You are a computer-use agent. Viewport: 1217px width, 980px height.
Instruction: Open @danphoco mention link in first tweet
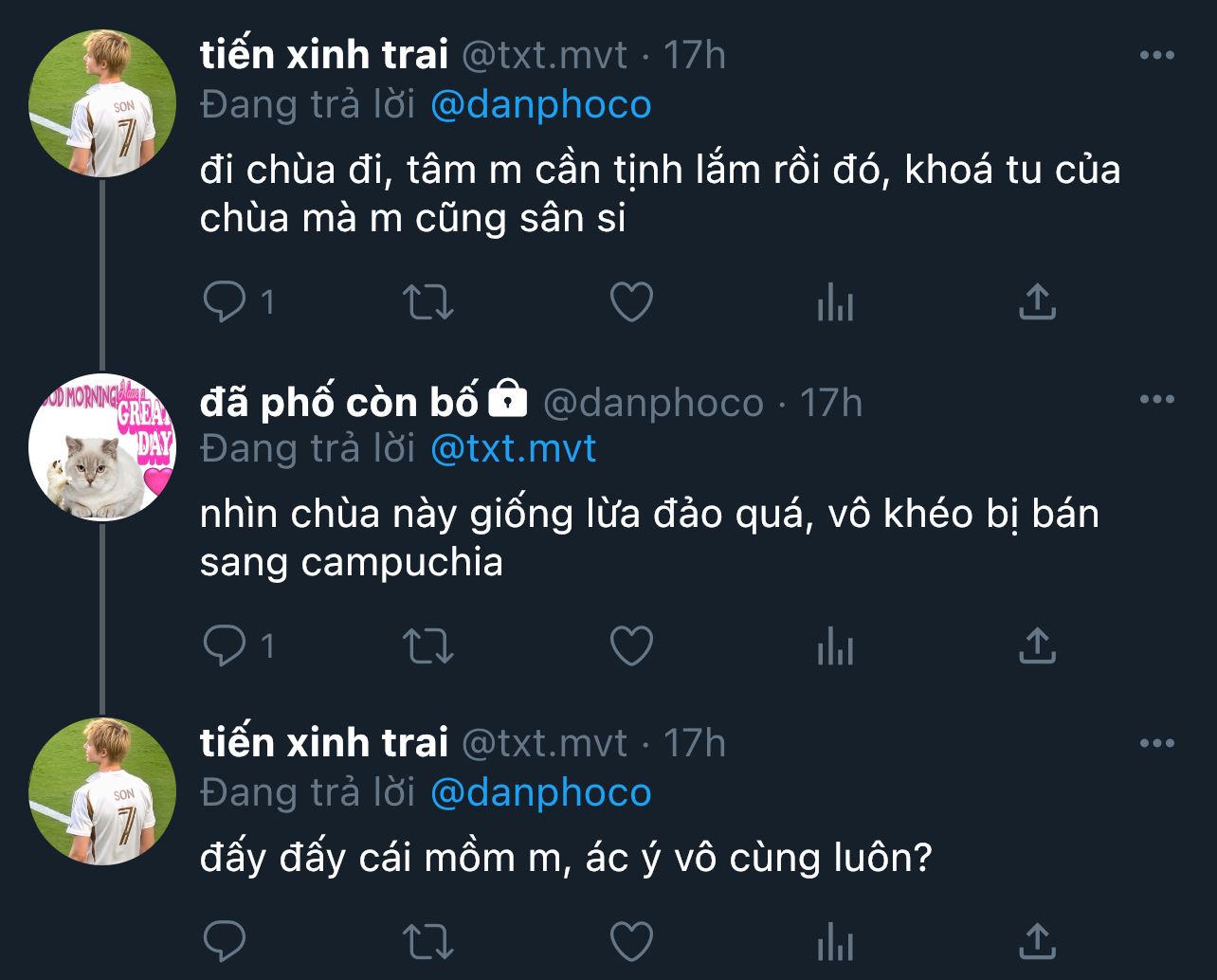tap(540, 104)
